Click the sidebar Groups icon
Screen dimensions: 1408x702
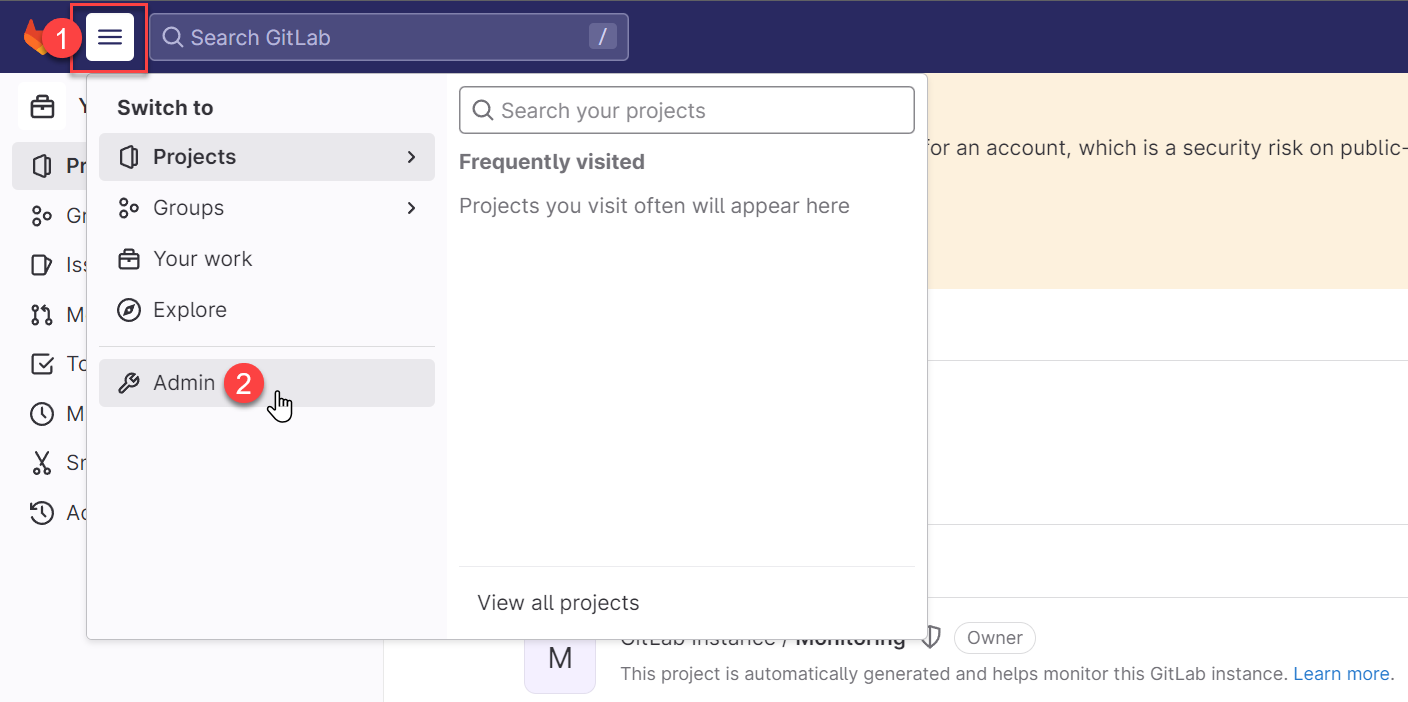click(42, 215)
